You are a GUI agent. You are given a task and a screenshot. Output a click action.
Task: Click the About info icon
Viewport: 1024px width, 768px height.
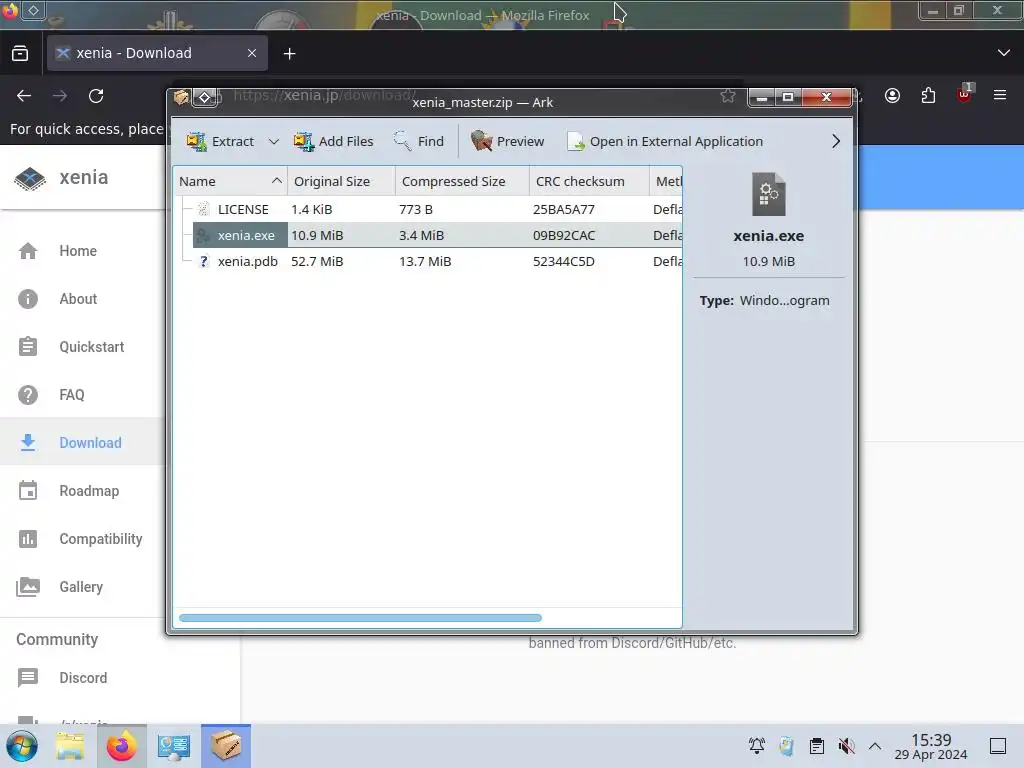pyautogui.click(x=28, y=299)
